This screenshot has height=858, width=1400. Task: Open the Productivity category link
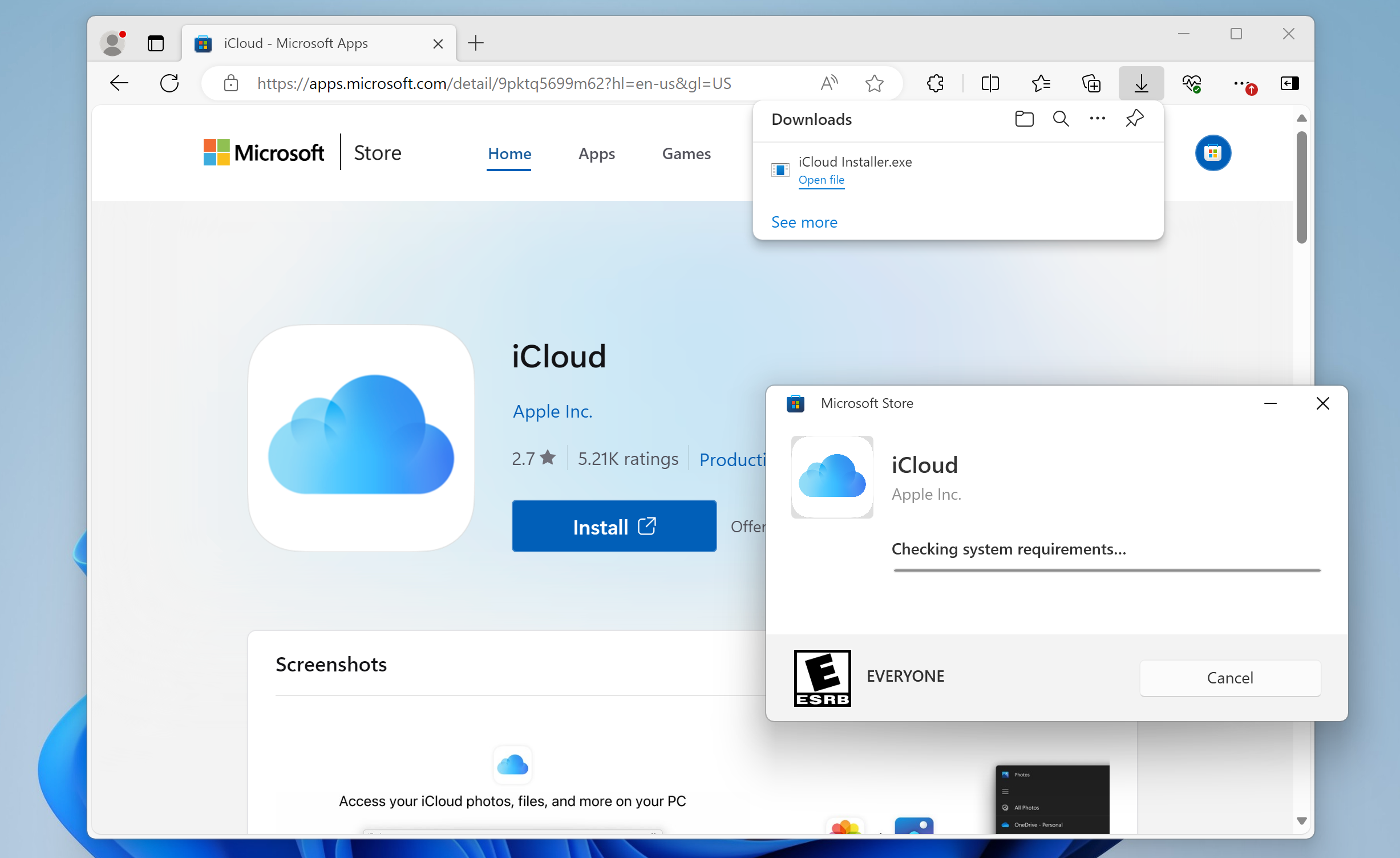[732, 459]
